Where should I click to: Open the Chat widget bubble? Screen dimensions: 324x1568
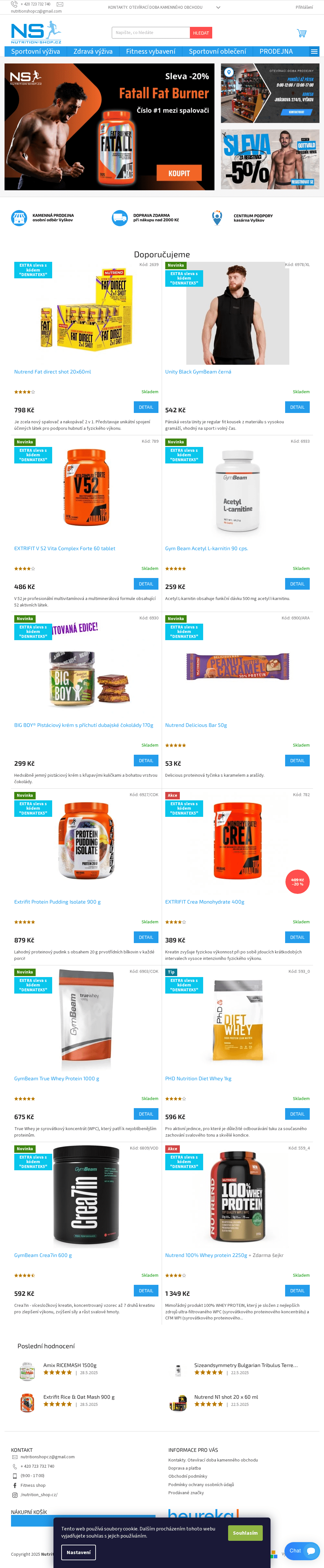[302, 1550]
